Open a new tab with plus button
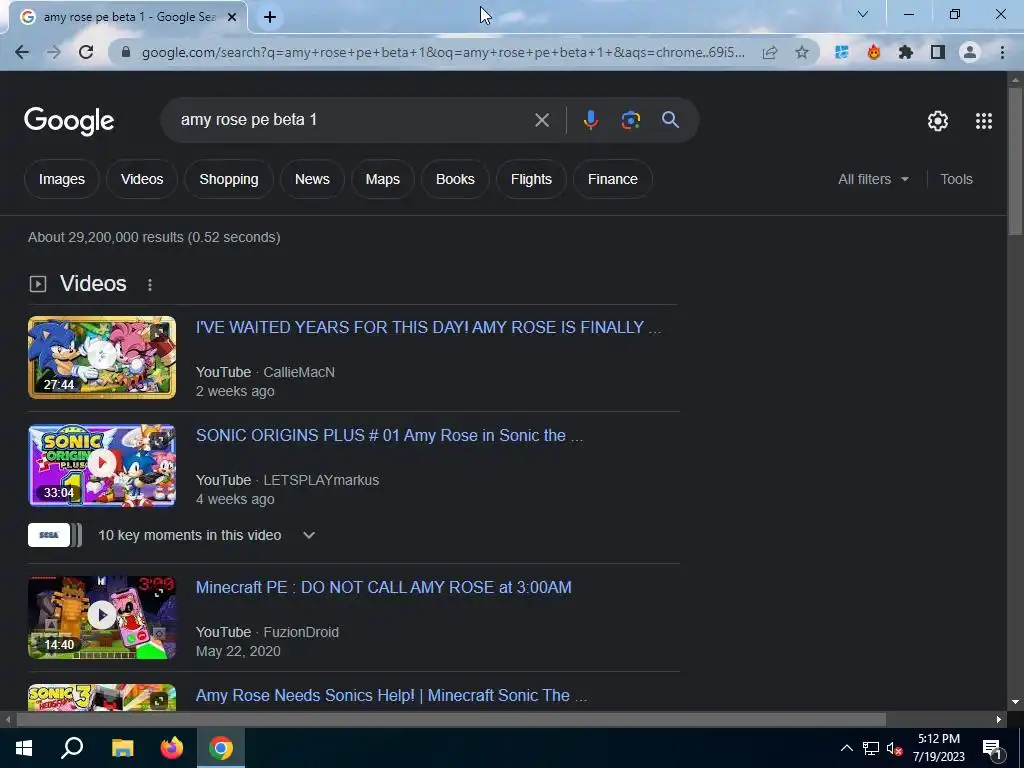This screenshot has width=1024, height=768. point(270,17)
